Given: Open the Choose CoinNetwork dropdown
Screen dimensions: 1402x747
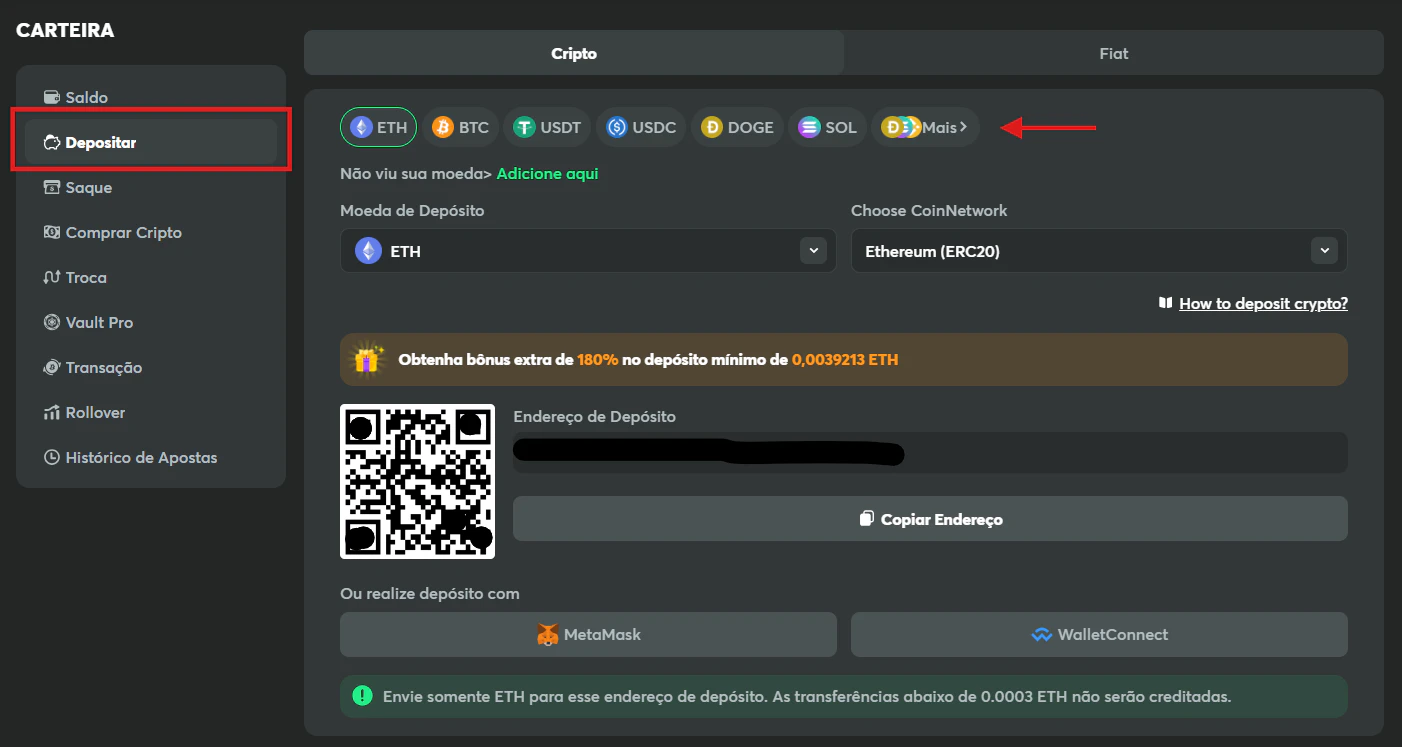Looking at the screenshot, I should [x=1099, y=250].
